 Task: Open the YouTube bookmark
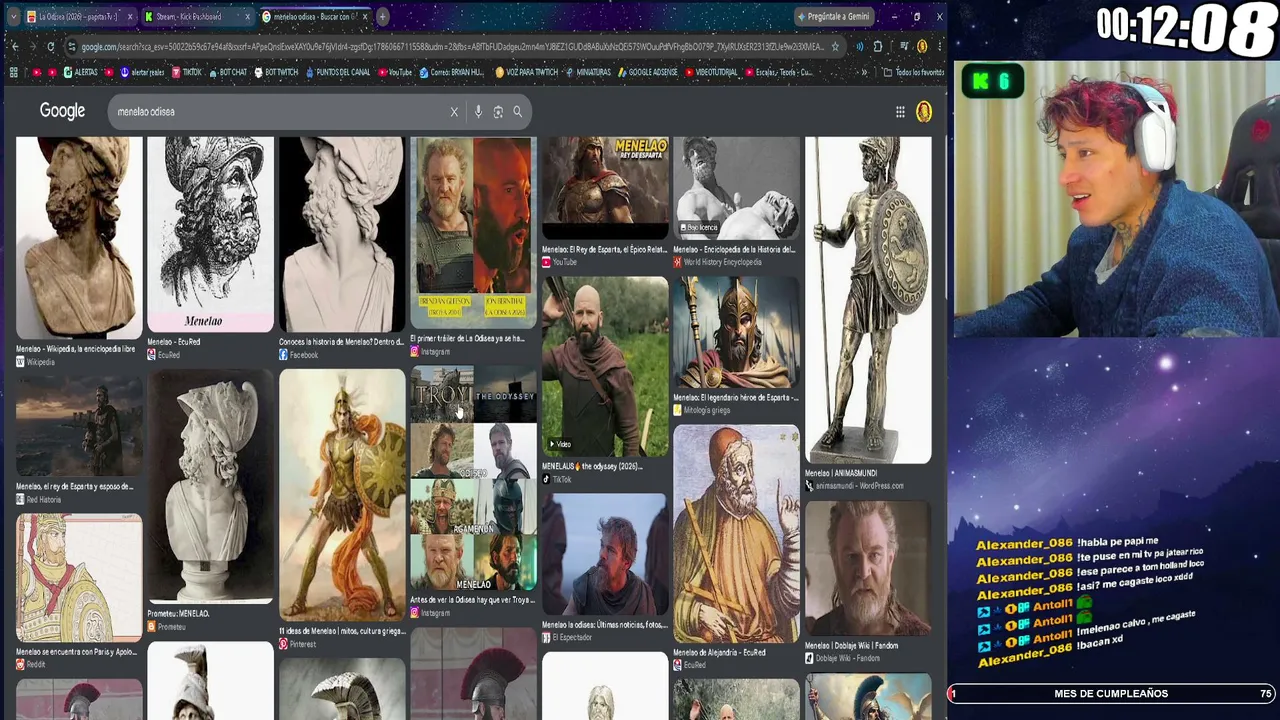[394, 72]
